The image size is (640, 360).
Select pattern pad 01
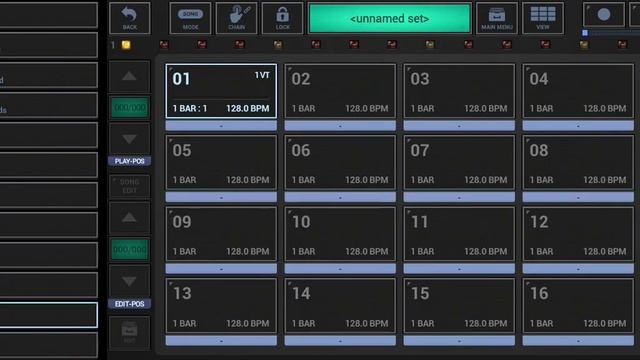pyautogui.click(x=221, y=91)
